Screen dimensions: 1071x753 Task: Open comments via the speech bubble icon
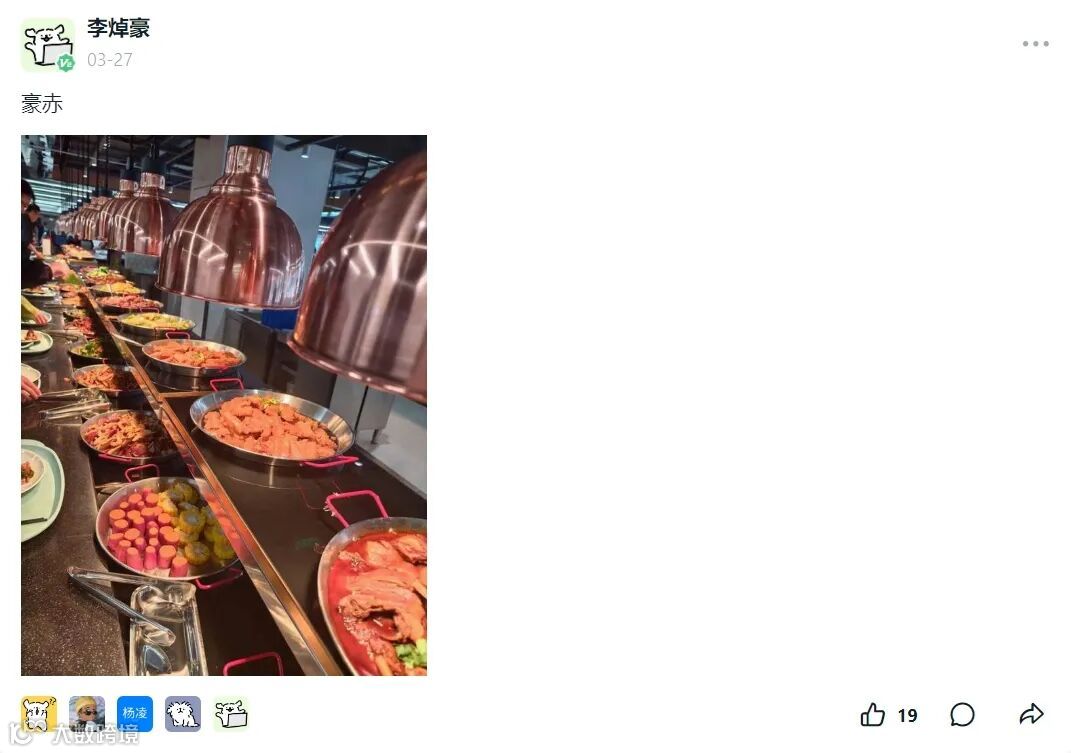click(x=962, y=715)
